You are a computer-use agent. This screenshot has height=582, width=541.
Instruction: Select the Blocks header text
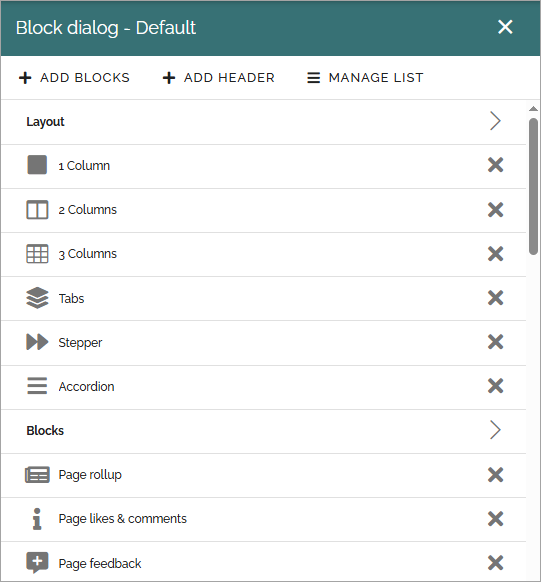pos(45,431)
